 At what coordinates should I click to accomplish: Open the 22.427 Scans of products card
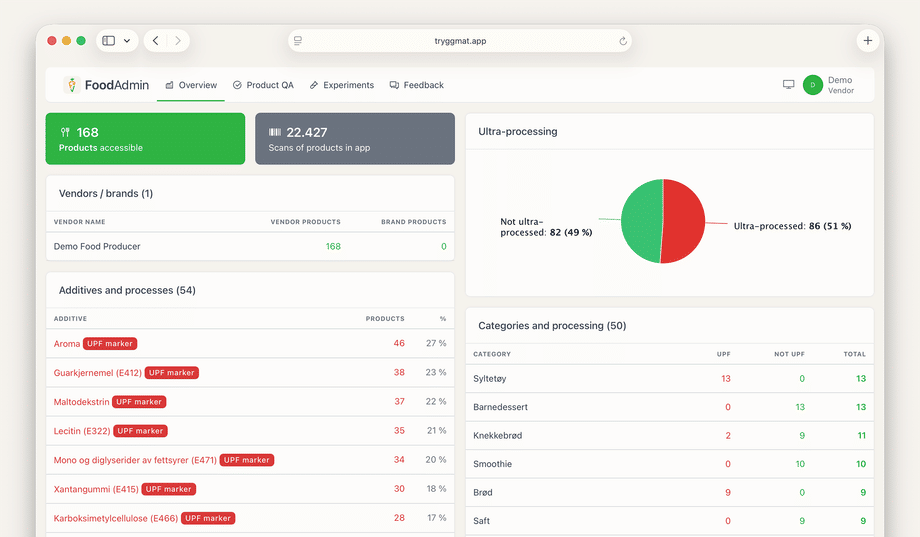coord(355,139)
